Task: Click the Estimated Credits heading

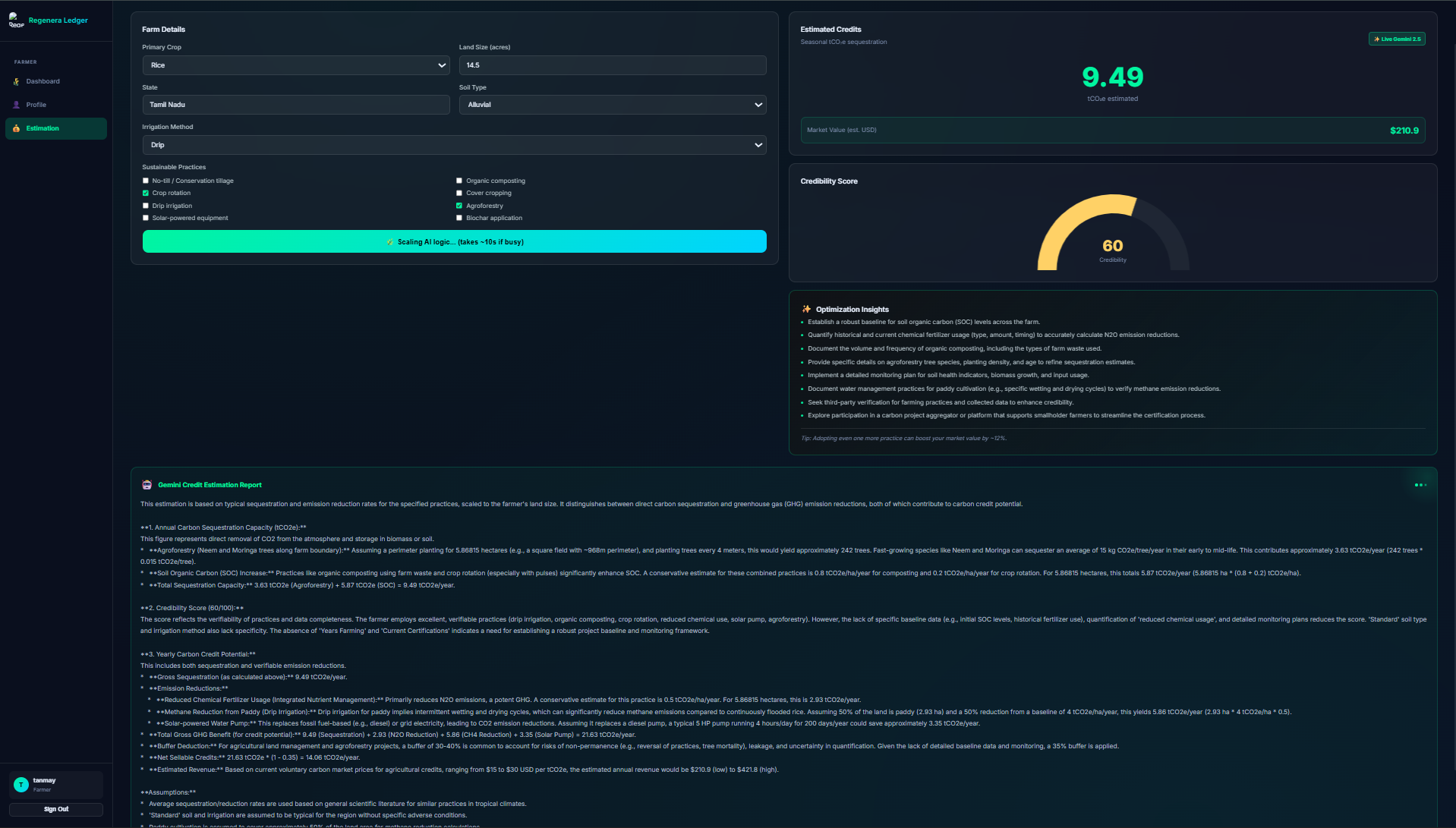Action: pos(831,30)
